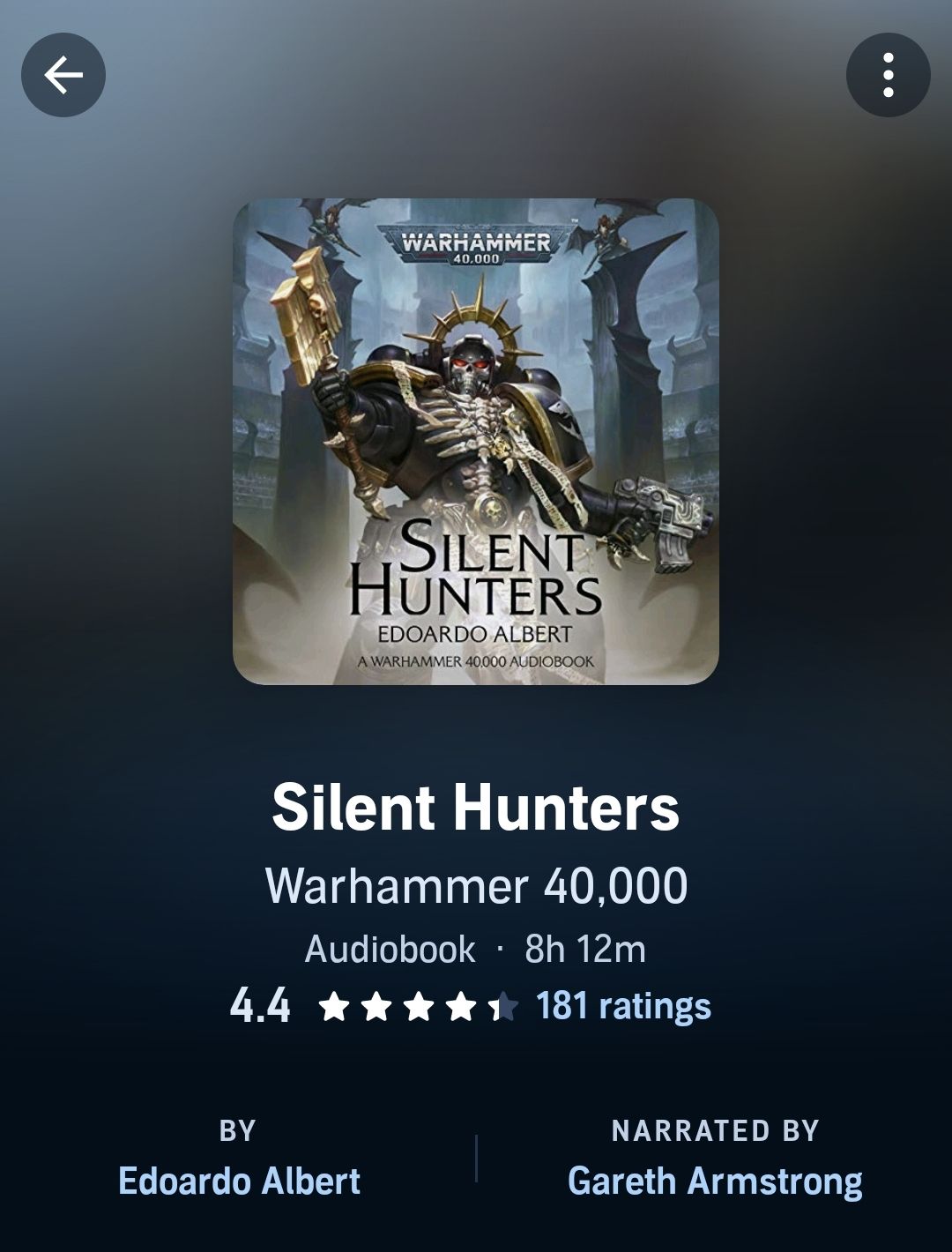Open the three-dot overflow menu
This screenshot has width=952, height=1252.
point(888,75)
